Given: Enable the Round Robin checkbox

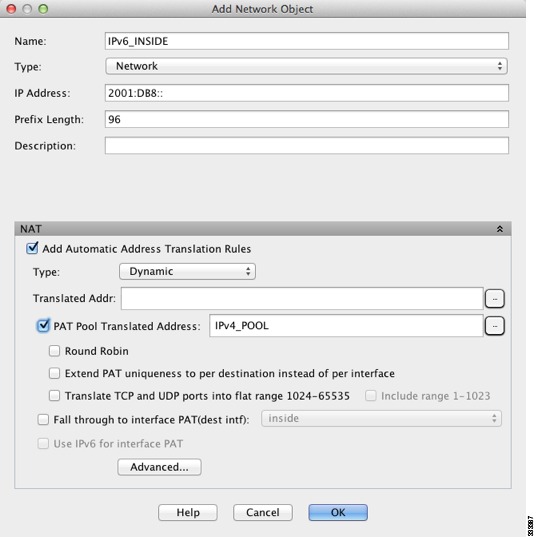Looking at the screenshot, I should [54, 351].
